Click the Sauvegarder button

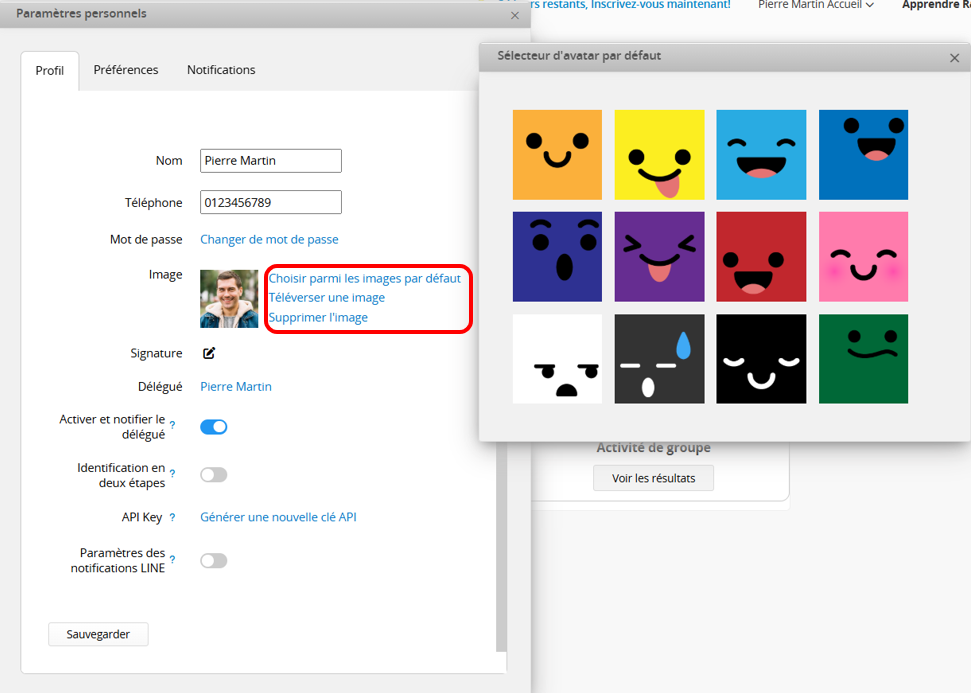coord(98,634)
